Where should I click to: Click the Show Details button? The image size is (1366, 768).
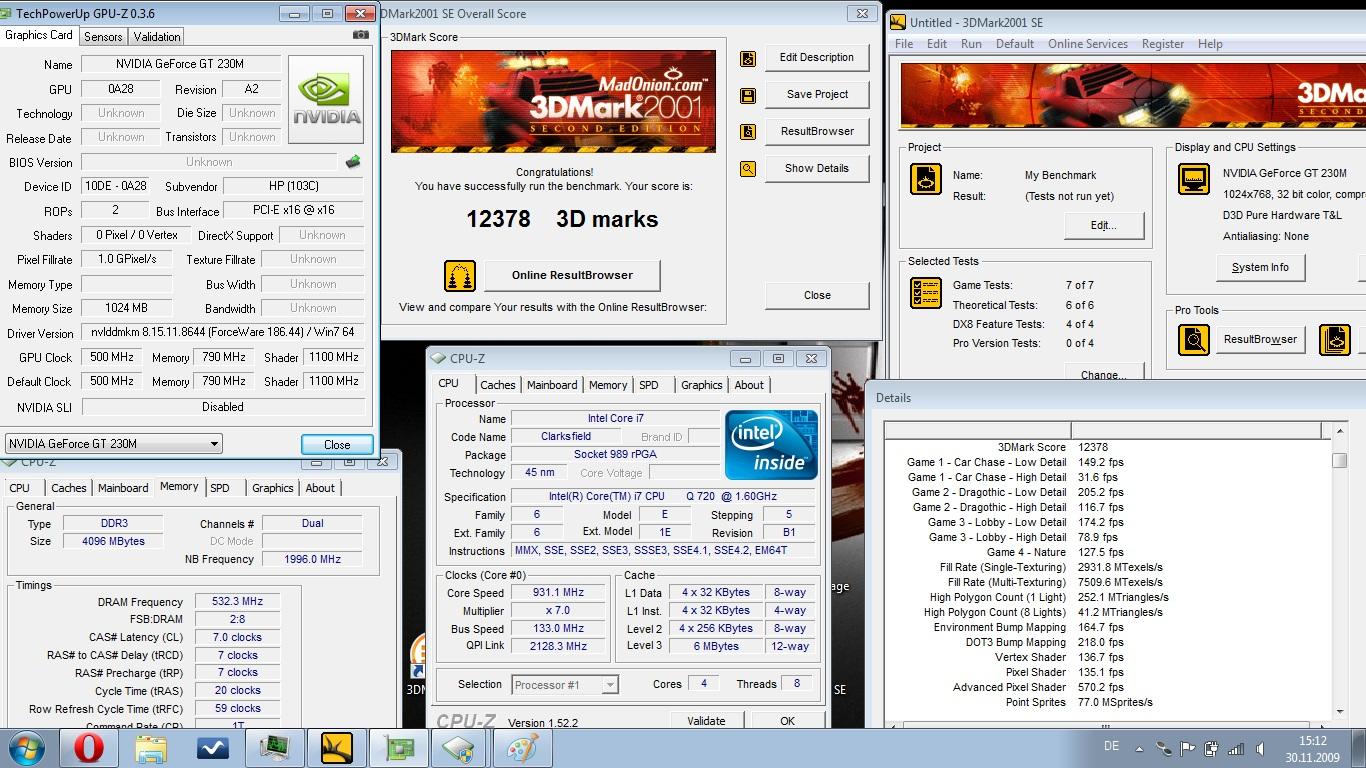click(x=817, y=169)
